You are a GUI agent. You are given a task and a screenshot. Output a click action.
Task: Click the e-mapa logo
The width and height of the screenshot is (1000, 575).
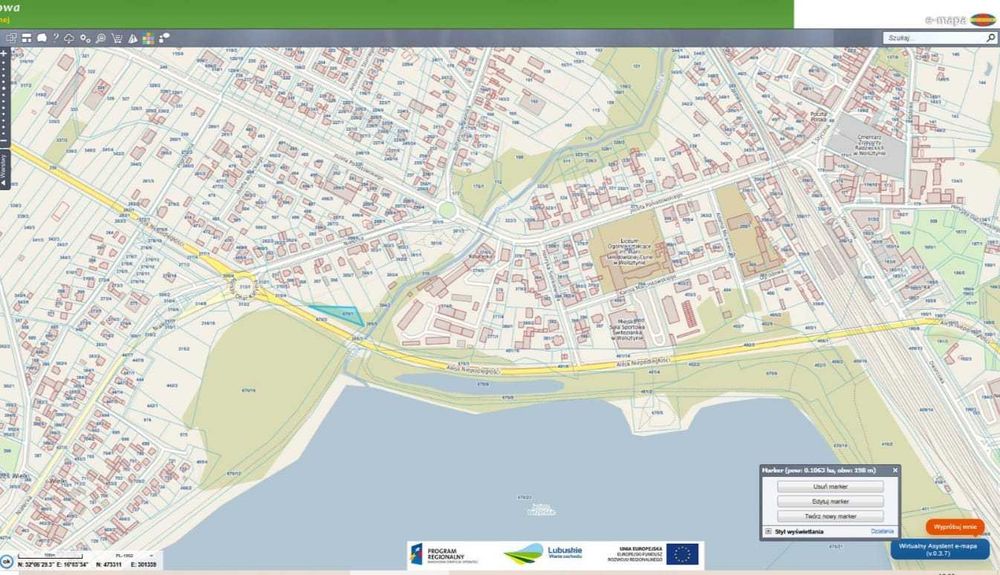point(960,20)
